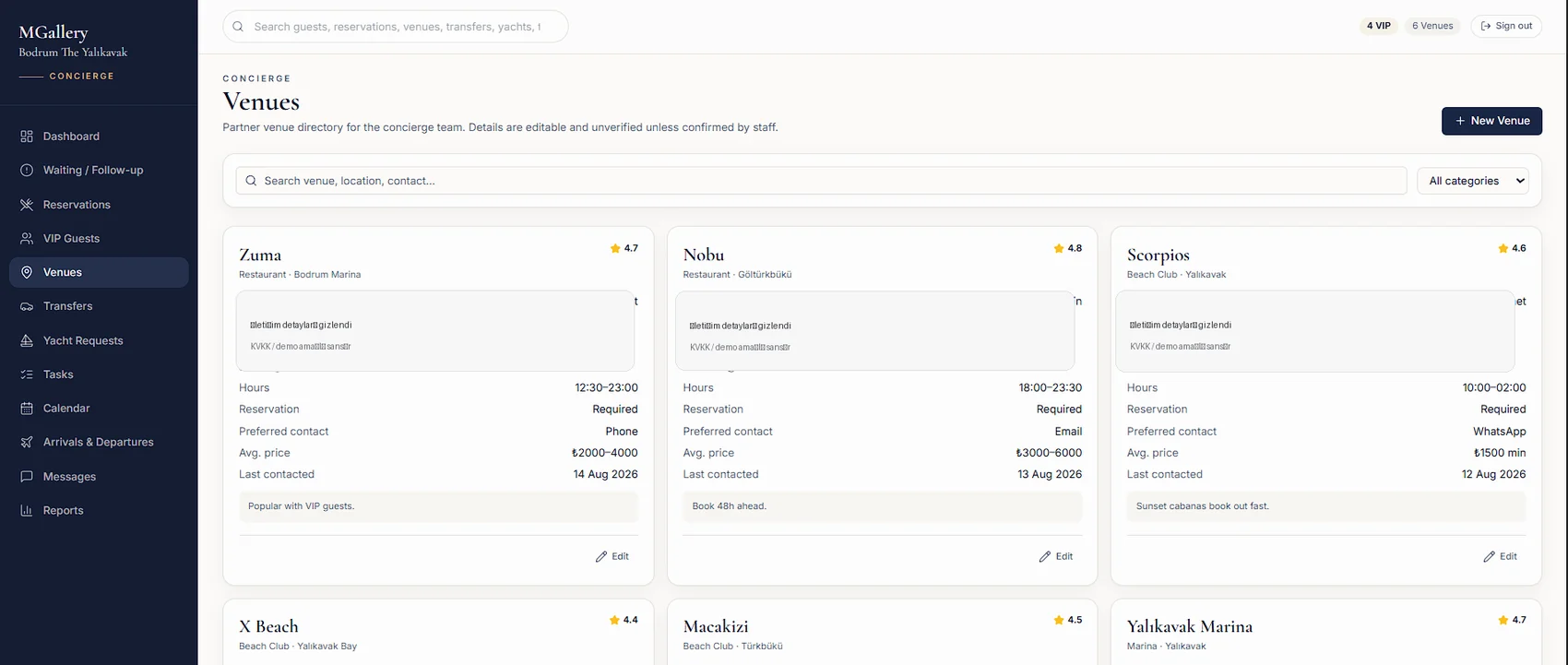Click 'Sunset cabanas book out fast.' note
This screenshot has width=1568, height=665.
click(1326, 506)
